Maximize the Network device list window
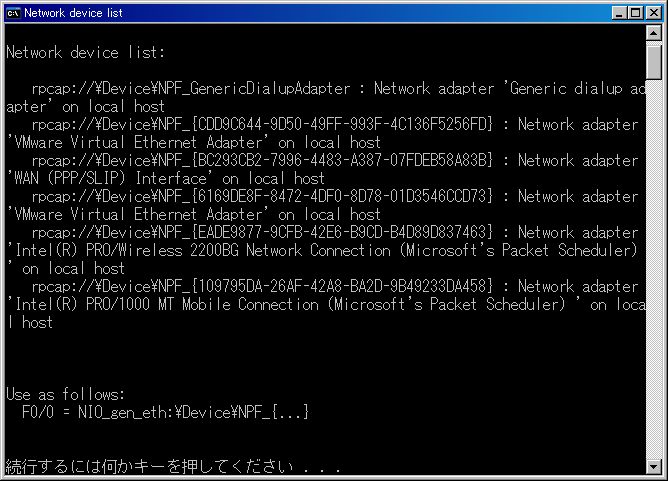 635,13
